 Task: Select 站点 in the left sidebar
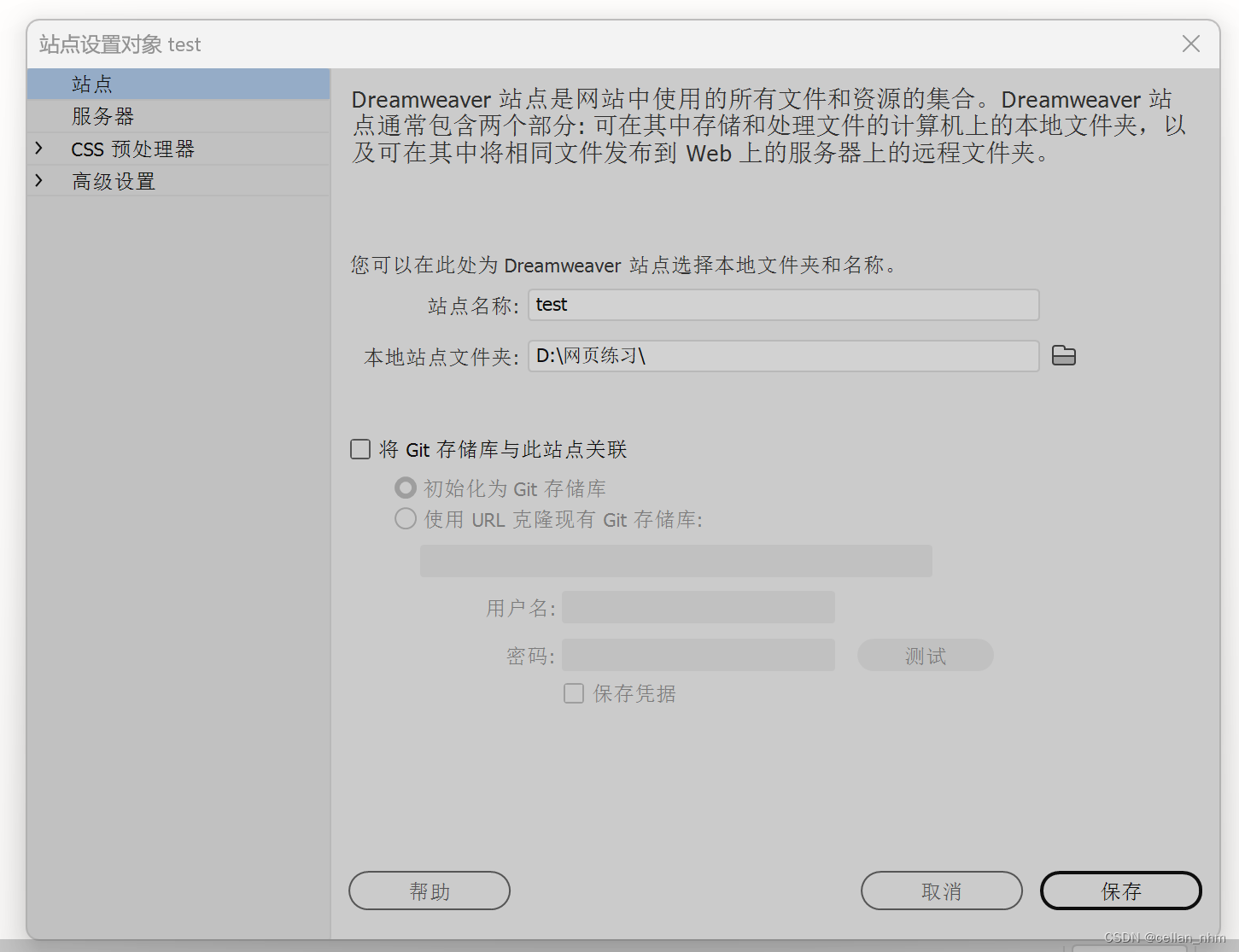tap(178, 84)
